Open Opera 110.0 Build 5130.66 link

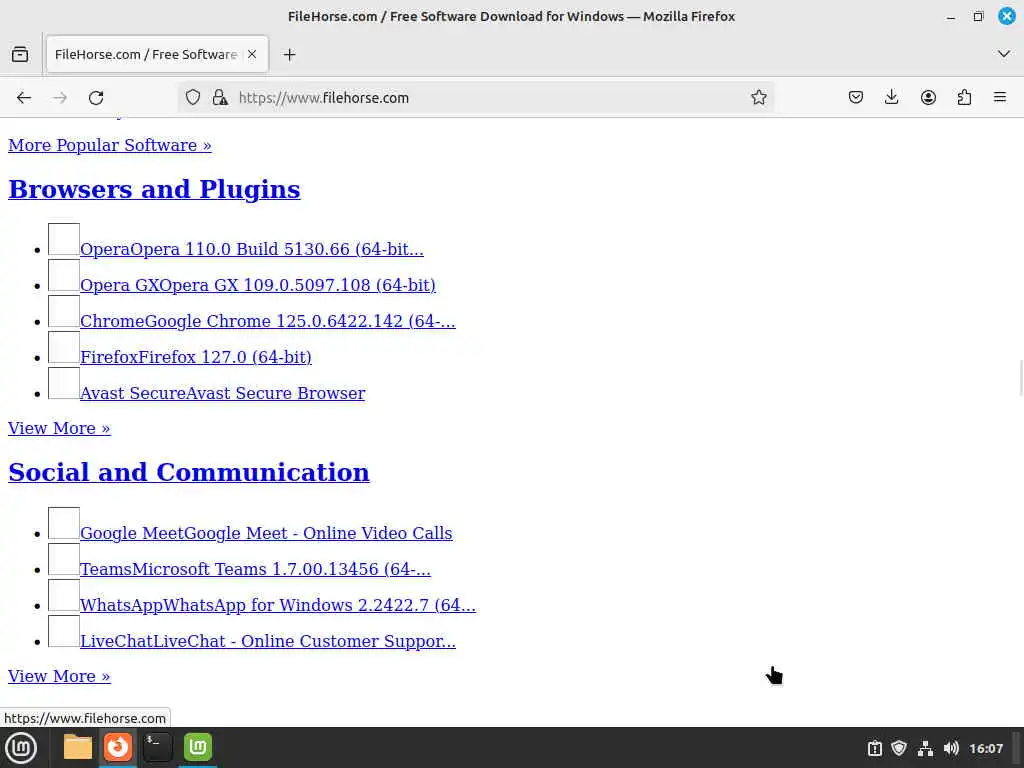click(x=251, y=249)
